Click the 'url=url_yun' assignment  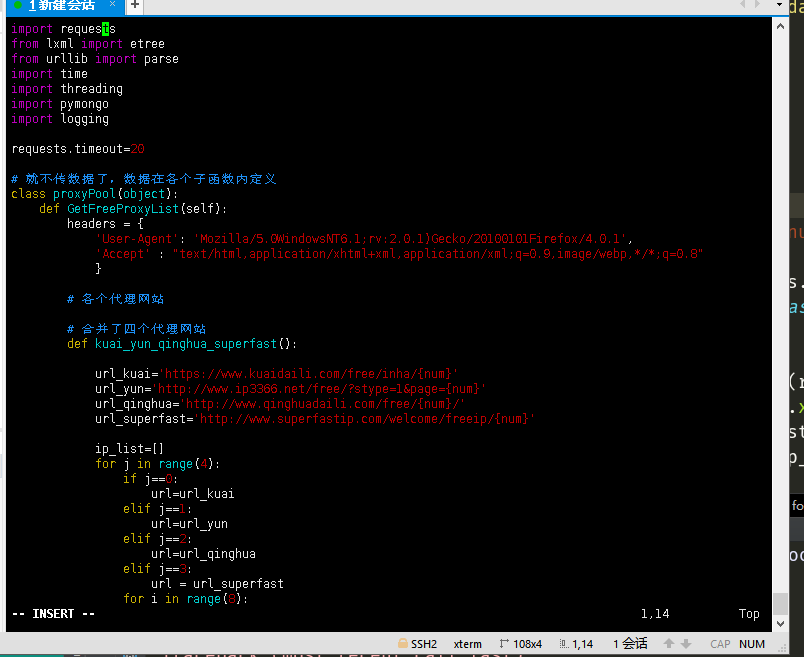189,524
